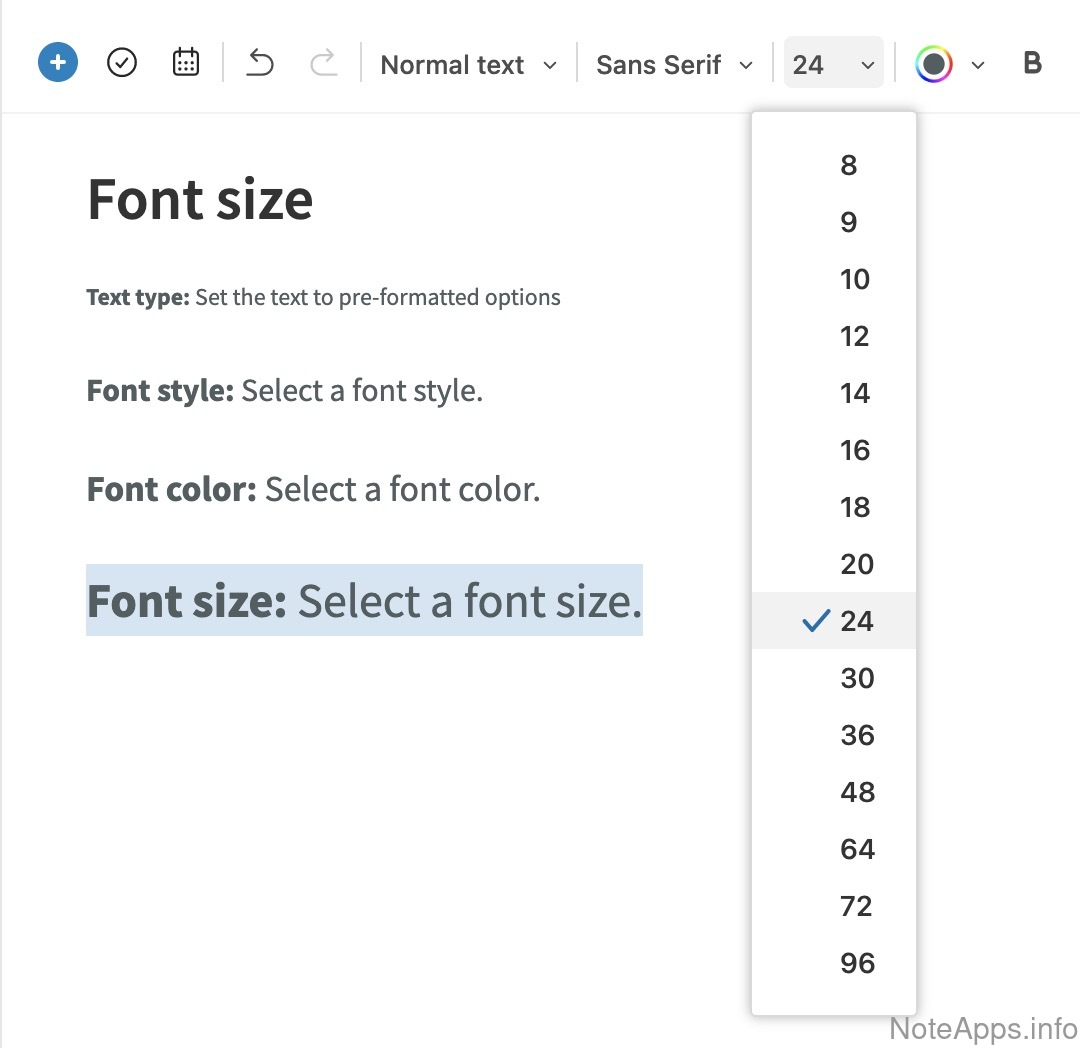Expand the font color chevron arrow
This screenshot has width=1080, height=1048.
[978, 65]
